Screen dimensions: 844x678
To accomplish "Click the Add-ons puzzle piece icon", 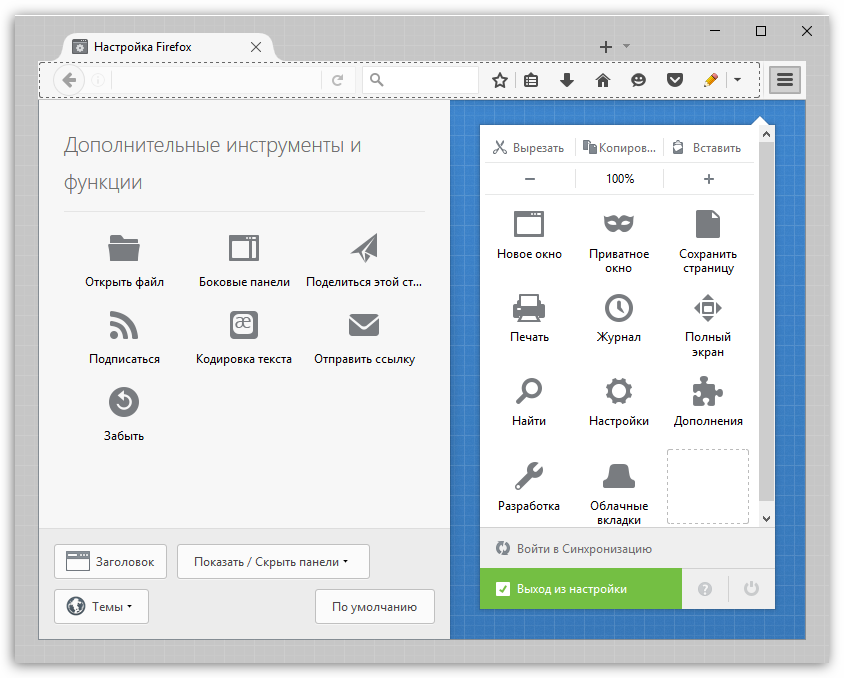I will click(x=708, y=391).
